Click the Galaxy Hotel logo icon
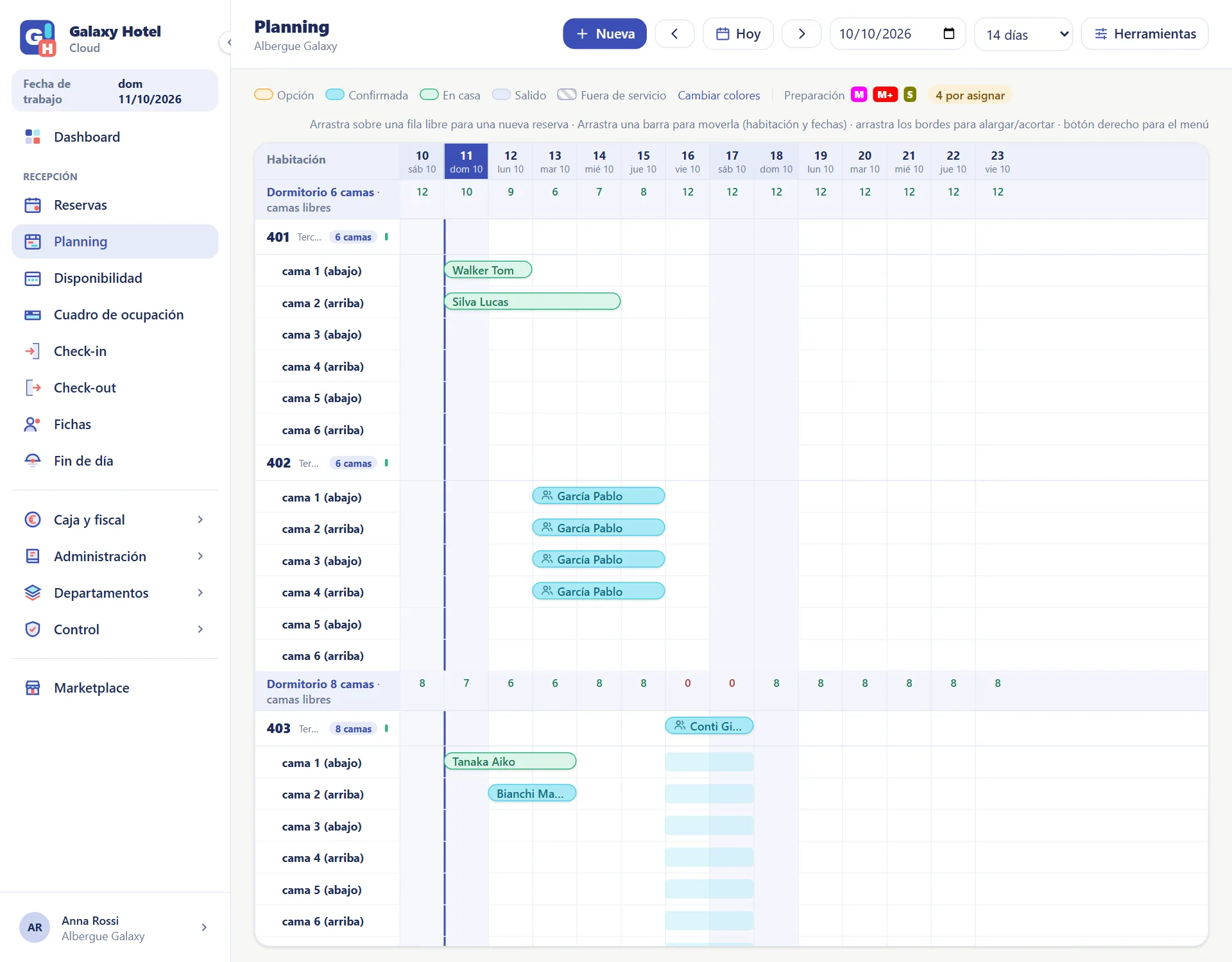 pyautogui.click(x=38, y=38)
